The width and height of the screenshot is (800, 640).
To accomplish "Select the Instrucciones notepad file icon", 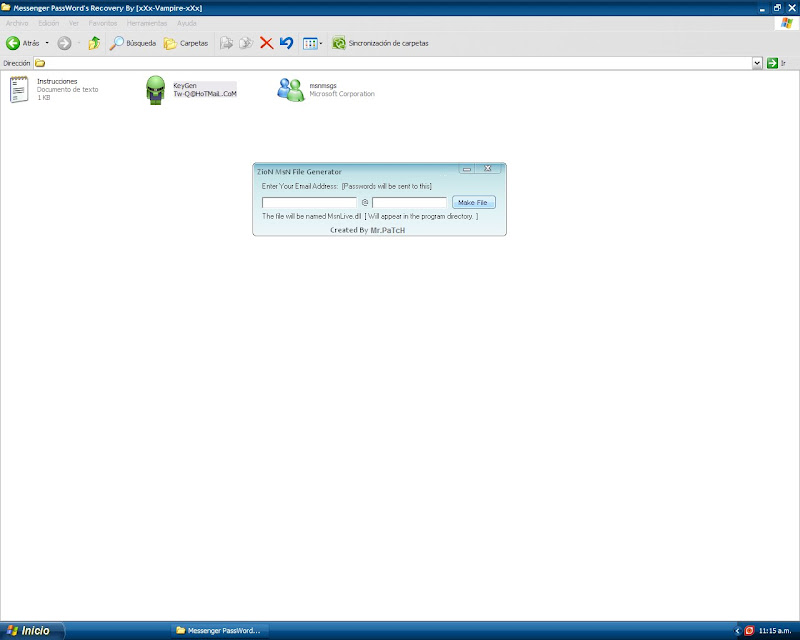I will [x=19, y=89].
